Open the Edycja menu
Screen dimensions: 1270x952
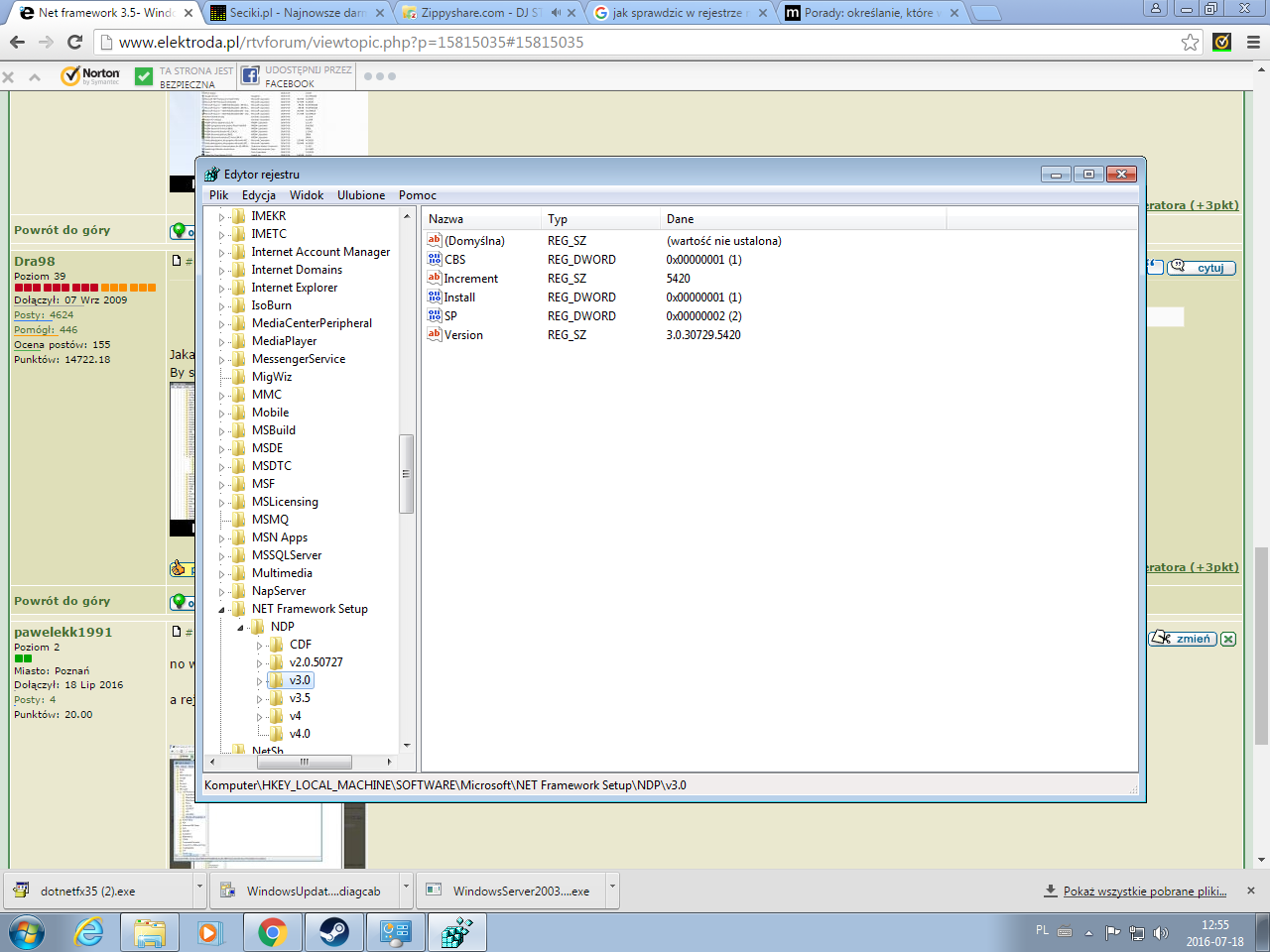point(259,195)
